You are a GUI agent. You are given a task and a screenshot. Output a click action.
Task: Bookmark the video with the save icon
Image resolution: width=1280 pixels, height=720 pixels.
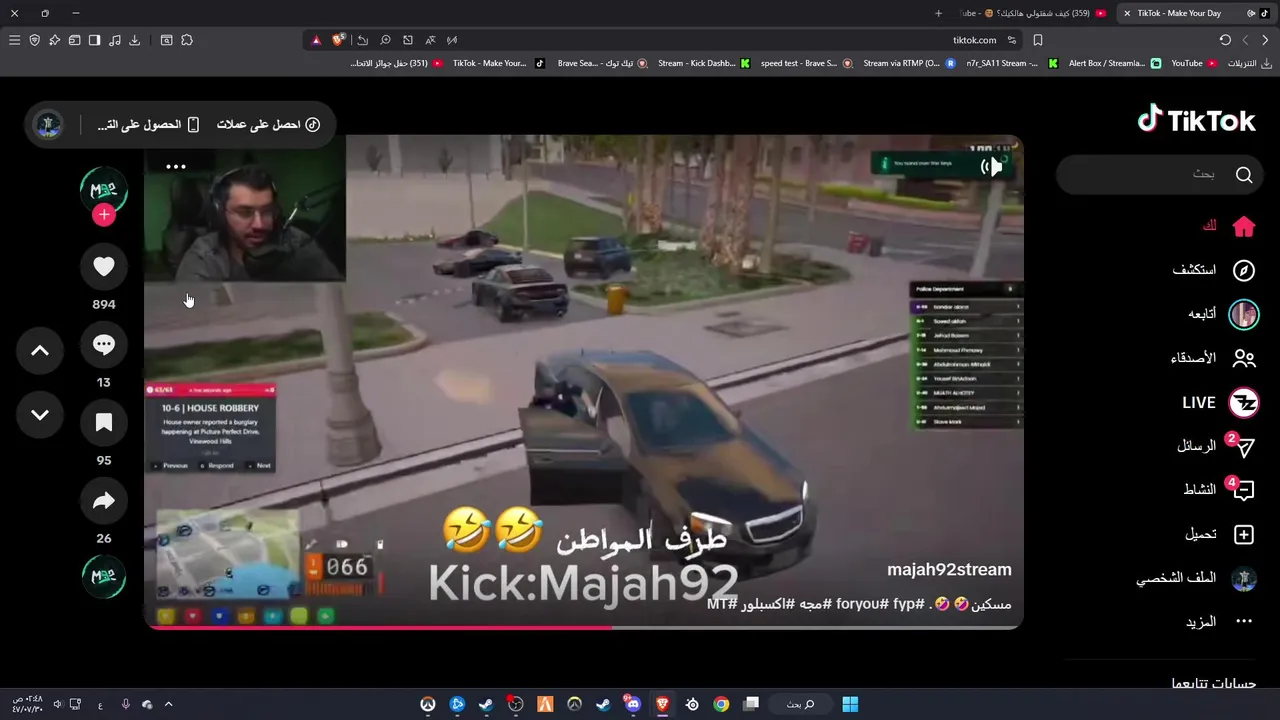coord(104,423)
